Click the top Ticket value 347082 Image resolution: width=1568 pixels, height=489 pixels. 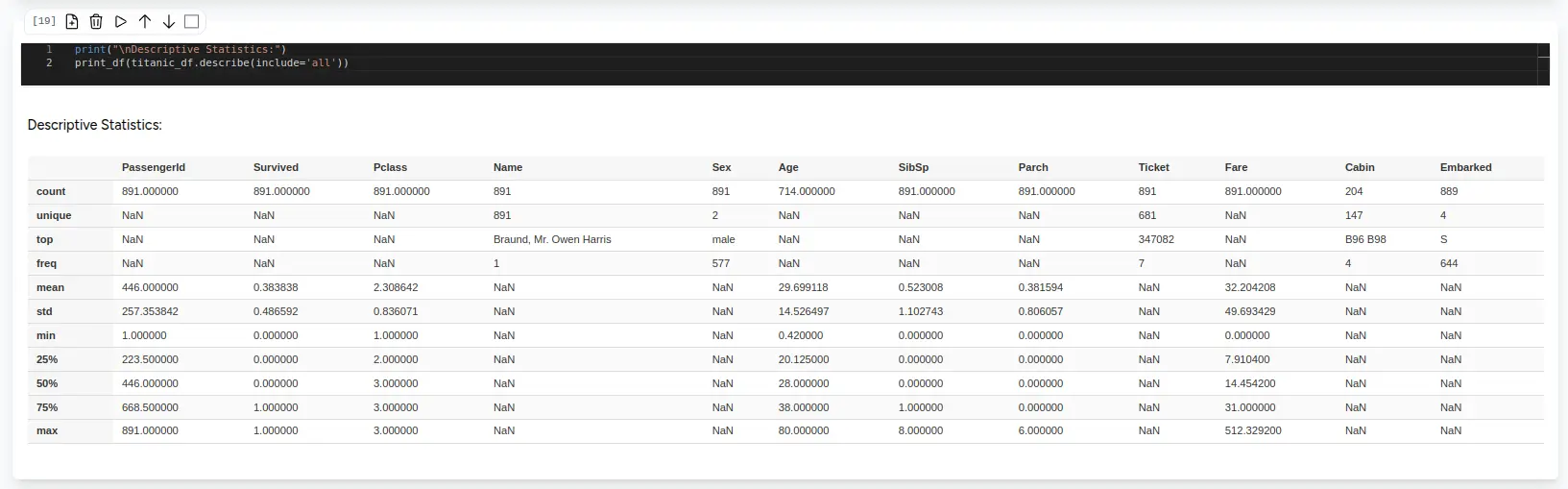coord(1156,239)
